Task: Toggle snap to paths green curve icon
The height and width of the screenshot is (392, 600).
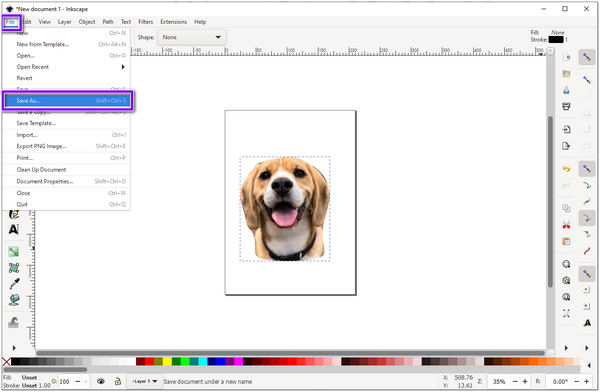Action: (x=587, y=186)
